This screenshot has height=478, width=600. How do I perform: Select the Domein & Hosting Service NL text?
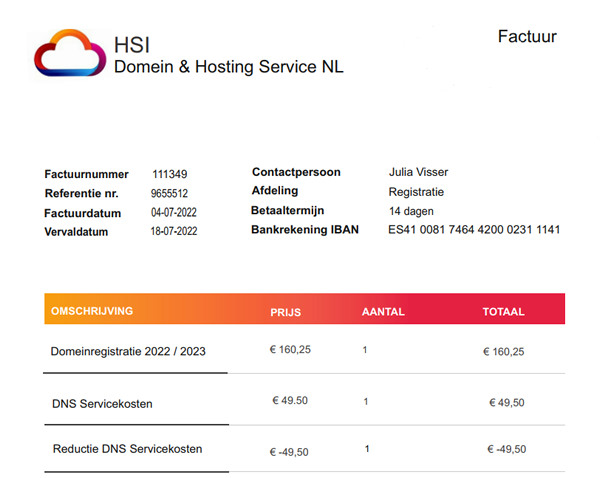click(x=228, y=67)
